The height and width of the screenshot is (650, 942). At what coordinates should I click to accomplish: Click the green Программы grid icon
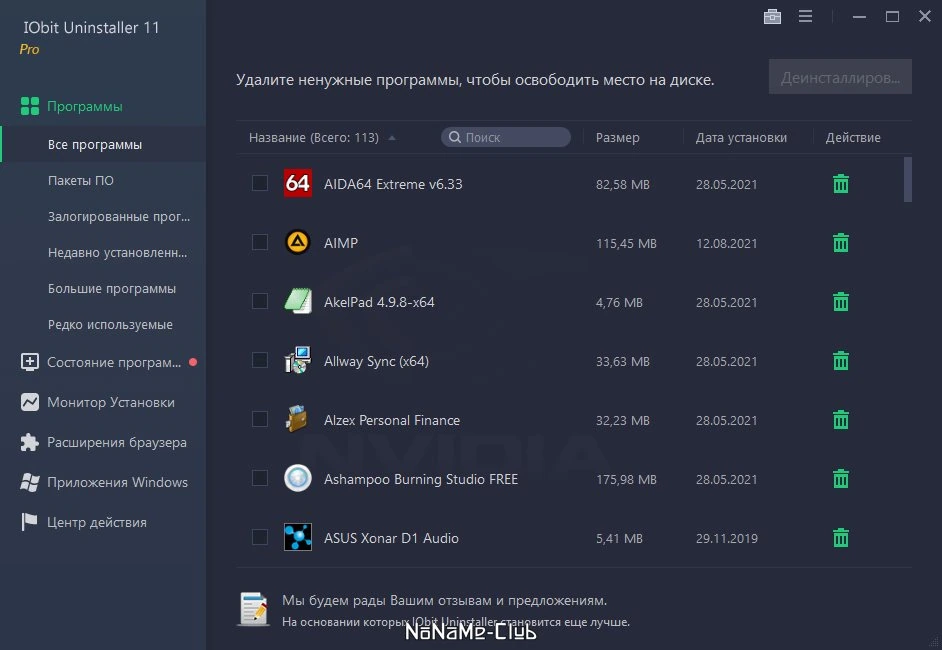click(x=29, y=106)
